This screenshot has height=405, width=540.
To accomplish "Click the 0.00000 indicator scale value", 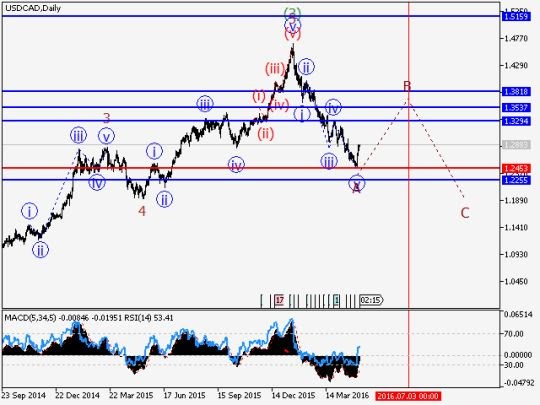I will [518, 355].
